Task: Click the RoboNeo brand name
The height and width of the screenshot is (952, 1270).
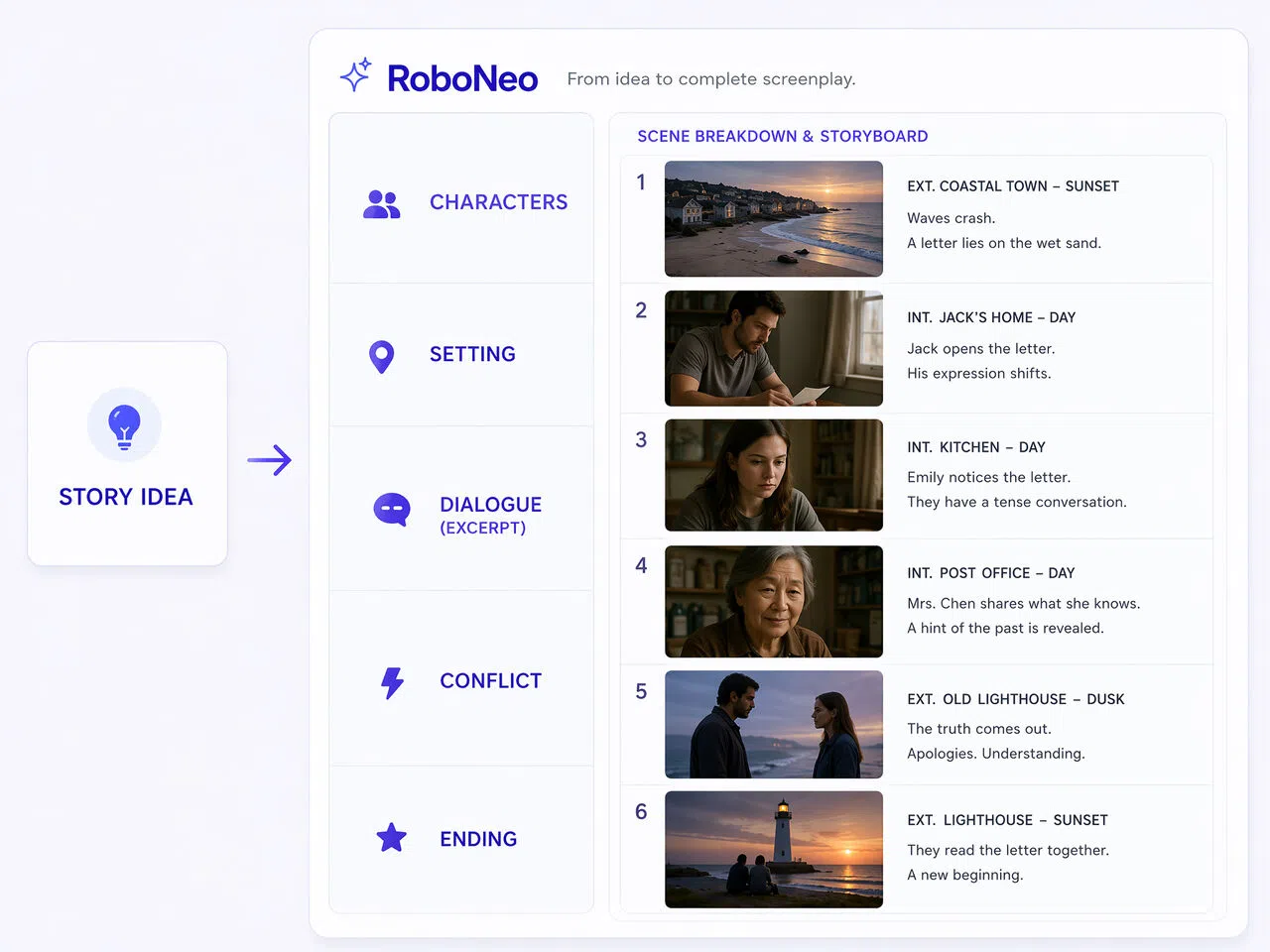Action: (x=462, y=78)
